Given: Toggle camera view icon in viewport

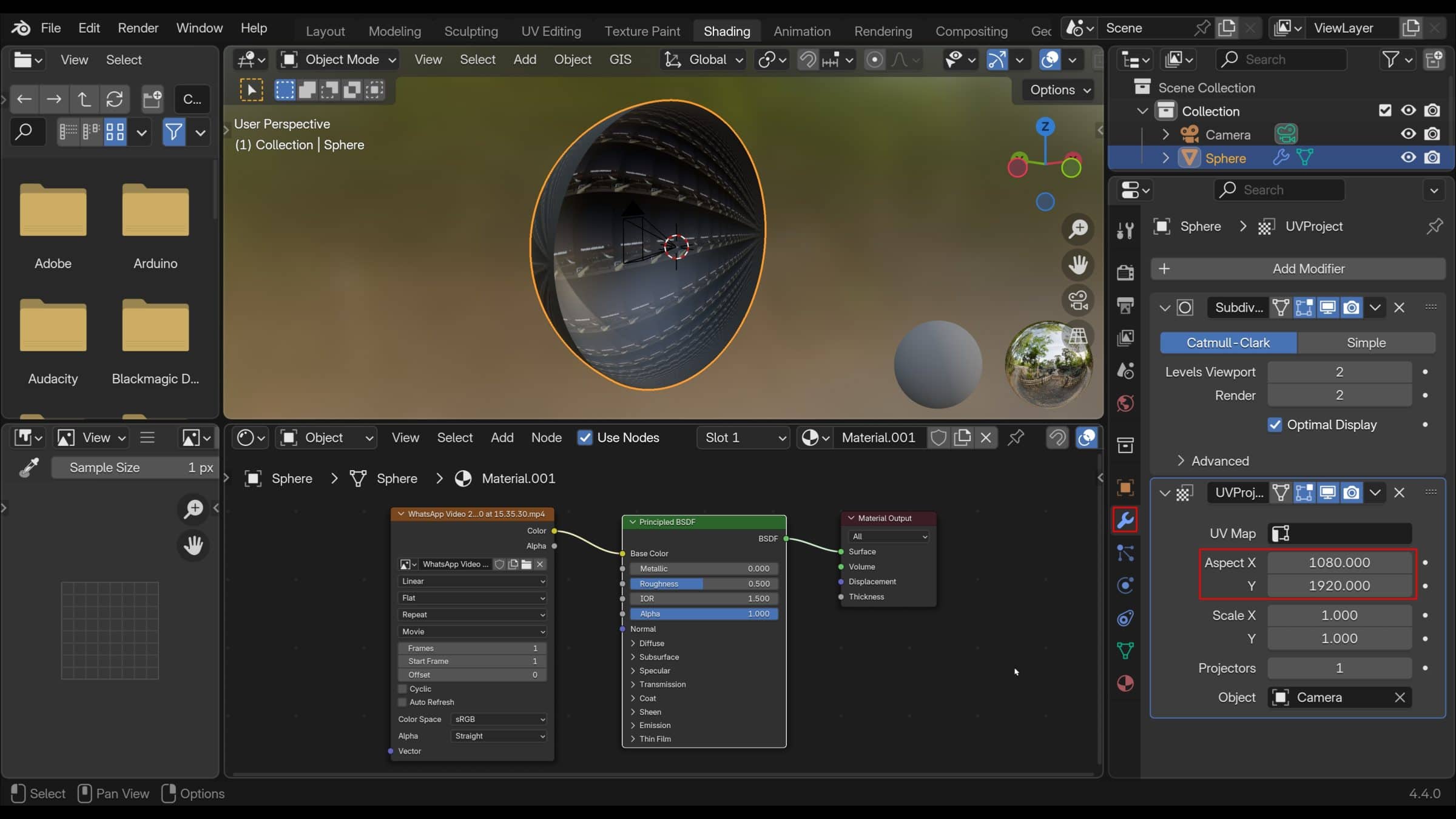Looking at the screenshot, I should tap(1078, 300).
